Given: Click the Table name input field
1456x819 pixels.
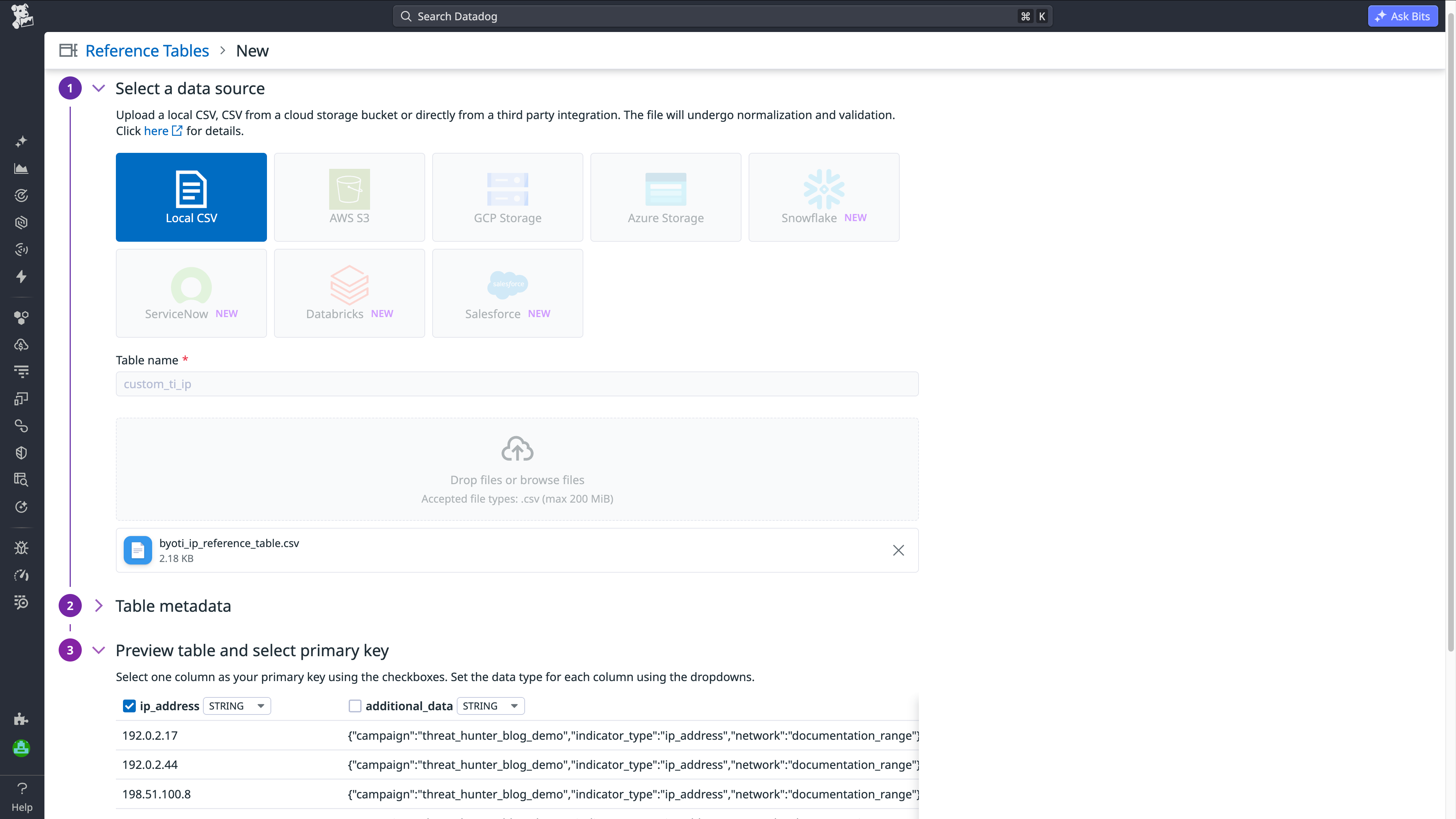Looking at the screenshot, I should [517, 384].
